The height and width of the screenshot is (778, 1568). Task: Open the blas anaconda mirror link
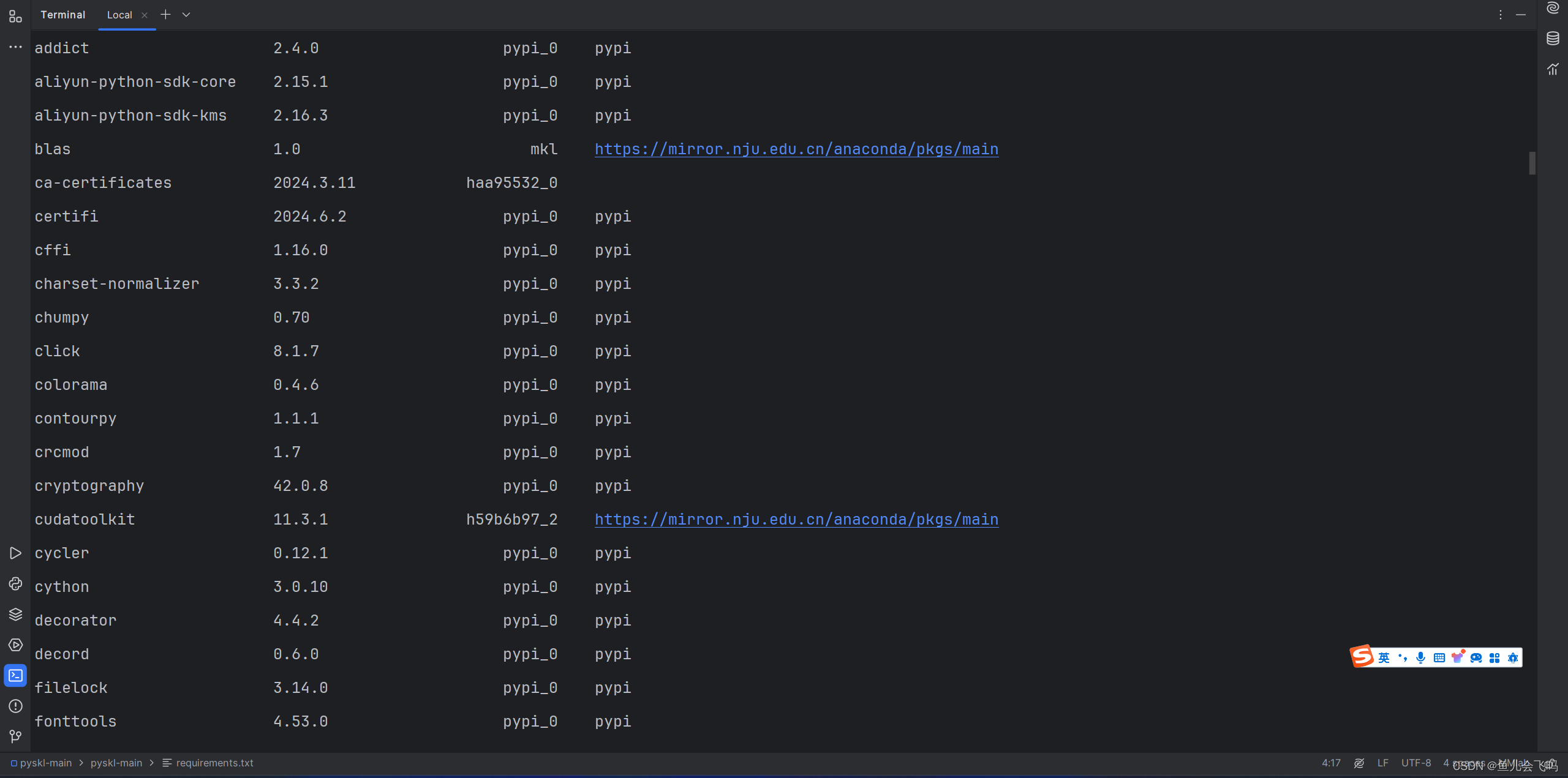[795, 149]
